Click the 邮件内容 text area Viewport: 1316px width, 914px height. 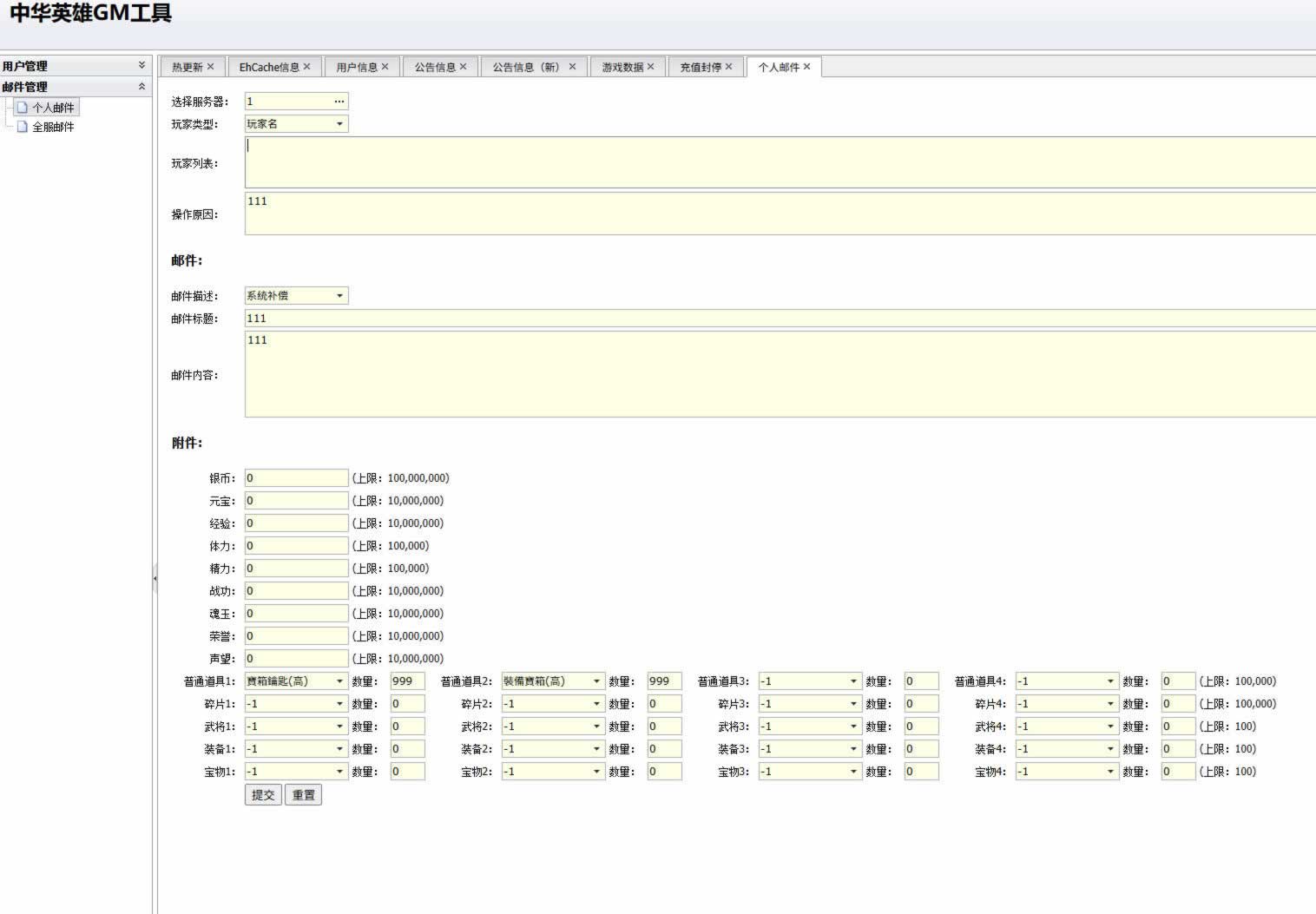(780, 374)
